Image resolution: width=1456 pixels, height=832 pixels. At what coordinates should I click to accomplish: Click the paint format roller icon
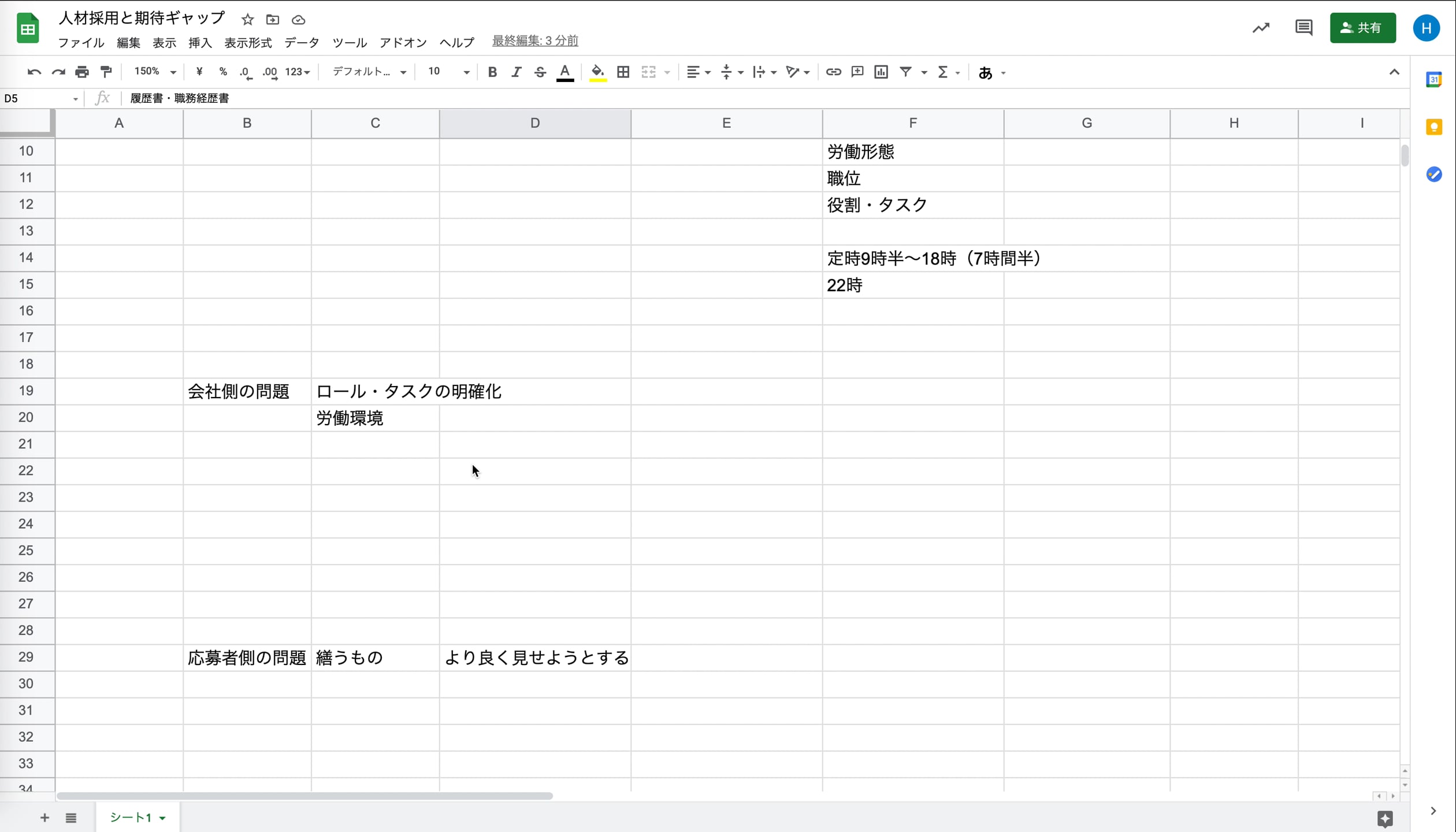coord(106,72)
